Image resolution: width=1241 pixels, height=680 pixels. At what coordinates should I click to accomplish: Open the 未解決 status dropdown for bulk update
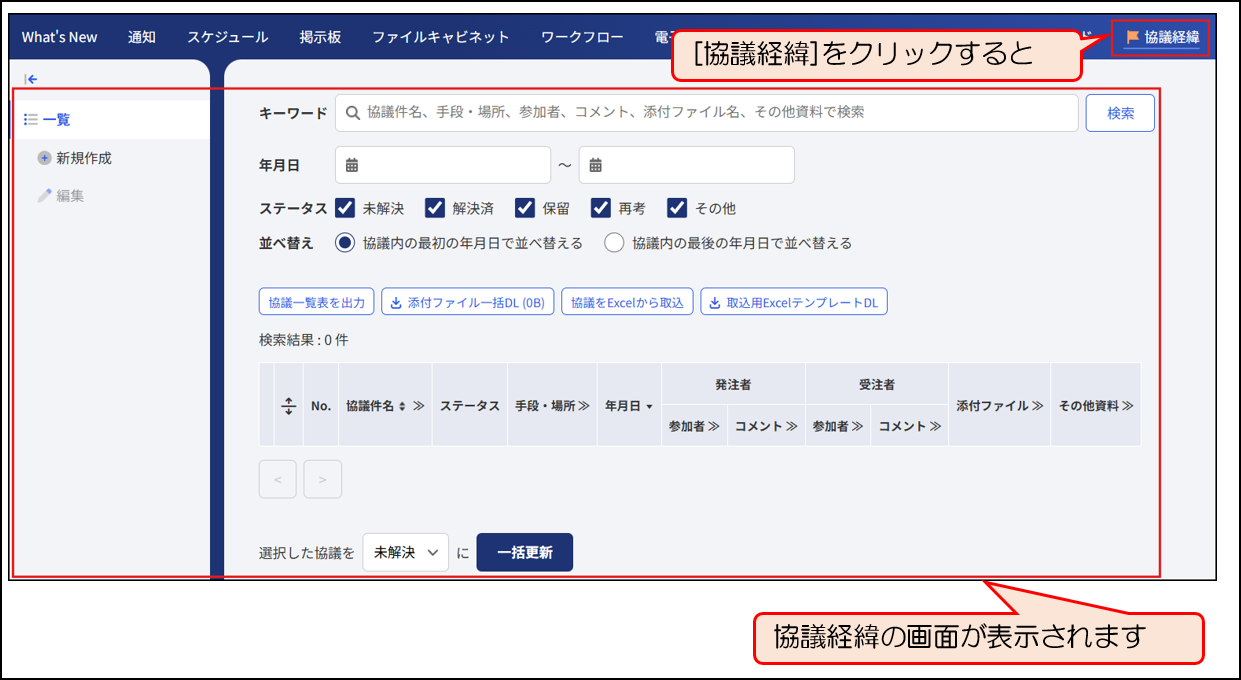406,552
